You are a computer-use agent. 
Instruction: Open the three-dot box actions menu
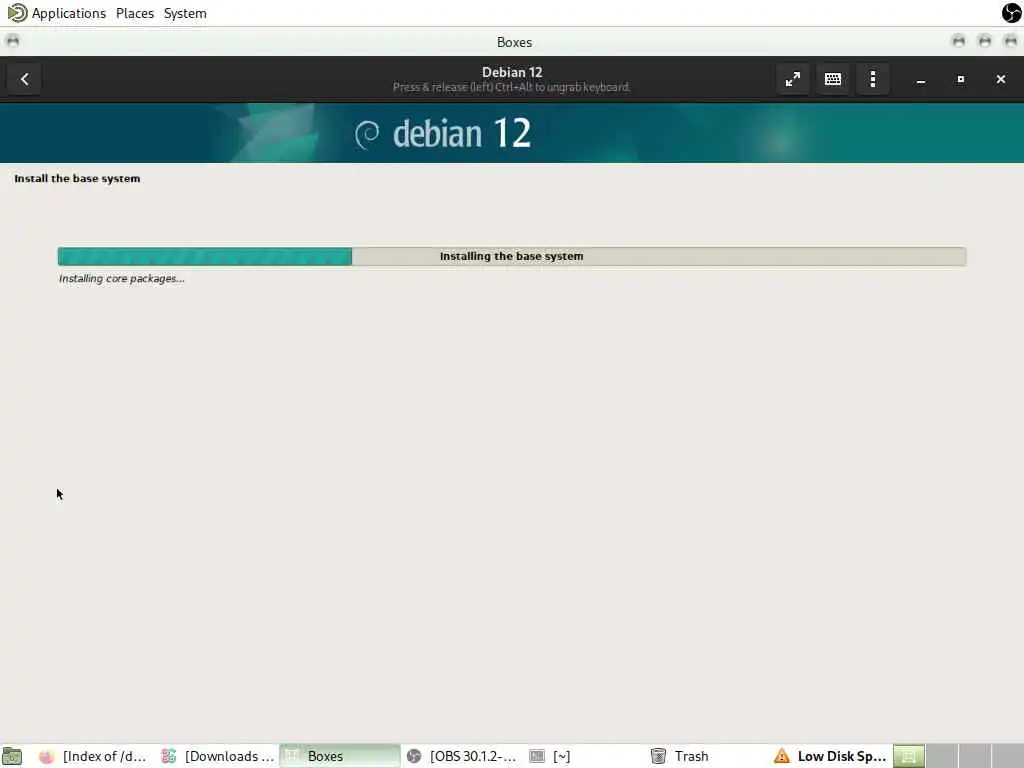pyautogui.click(x=872, y=79)
